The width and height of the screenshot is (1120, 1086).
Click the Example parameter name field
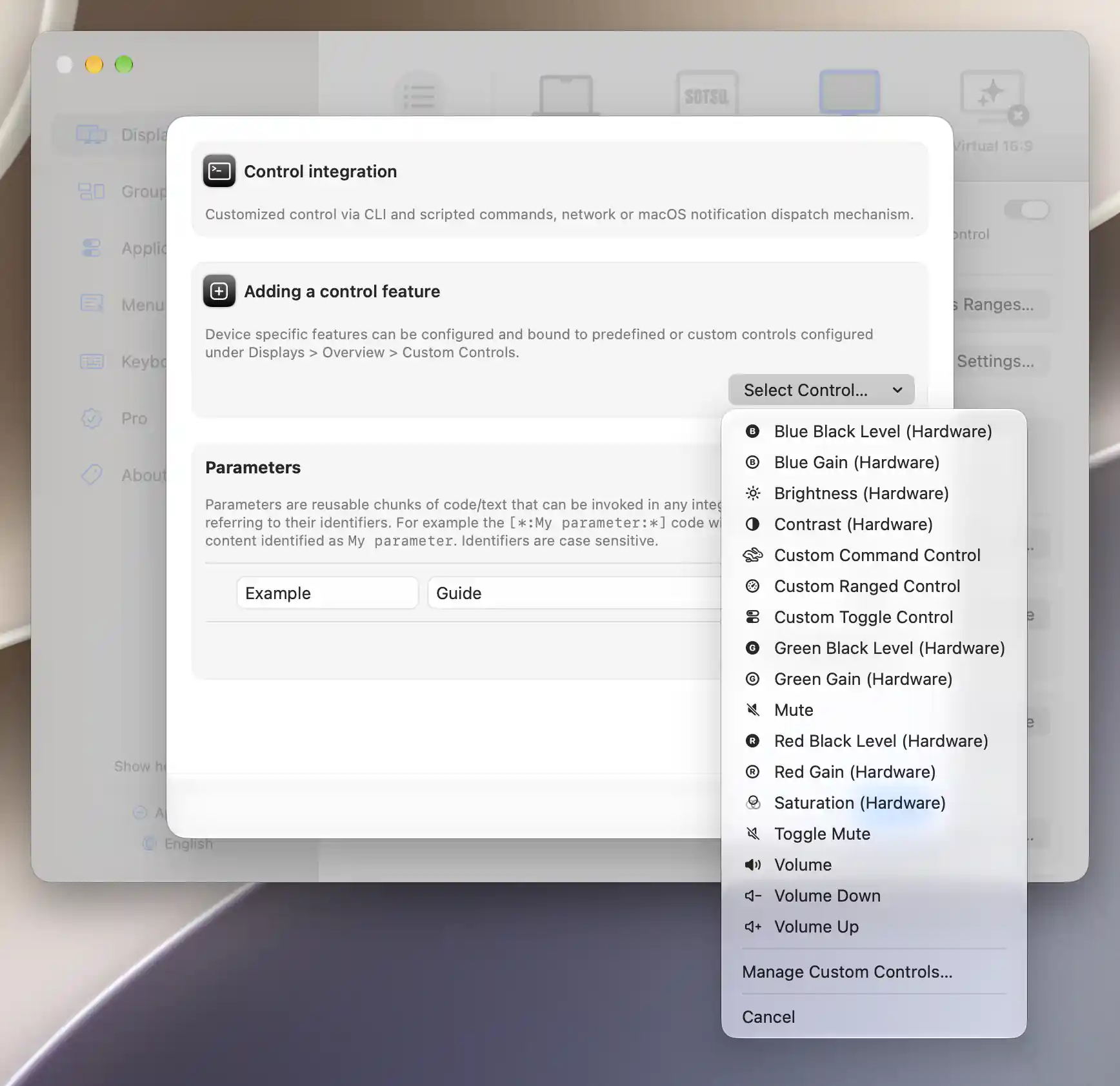click(328, 593)
